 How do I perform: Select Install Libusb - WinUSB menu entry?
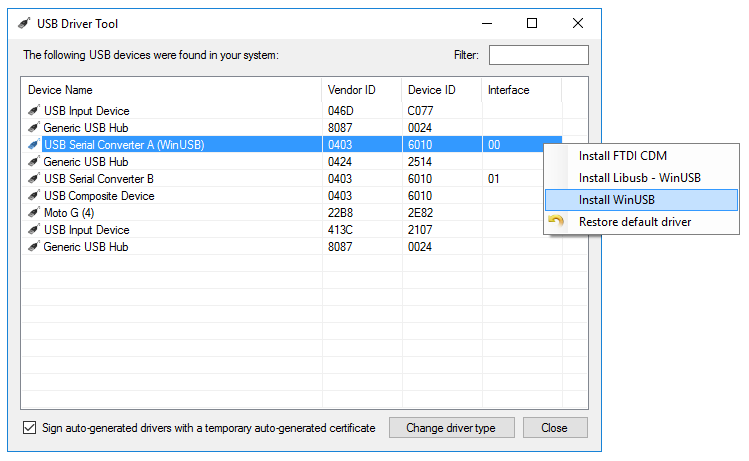pyautogui.click(x=639, y=178)
